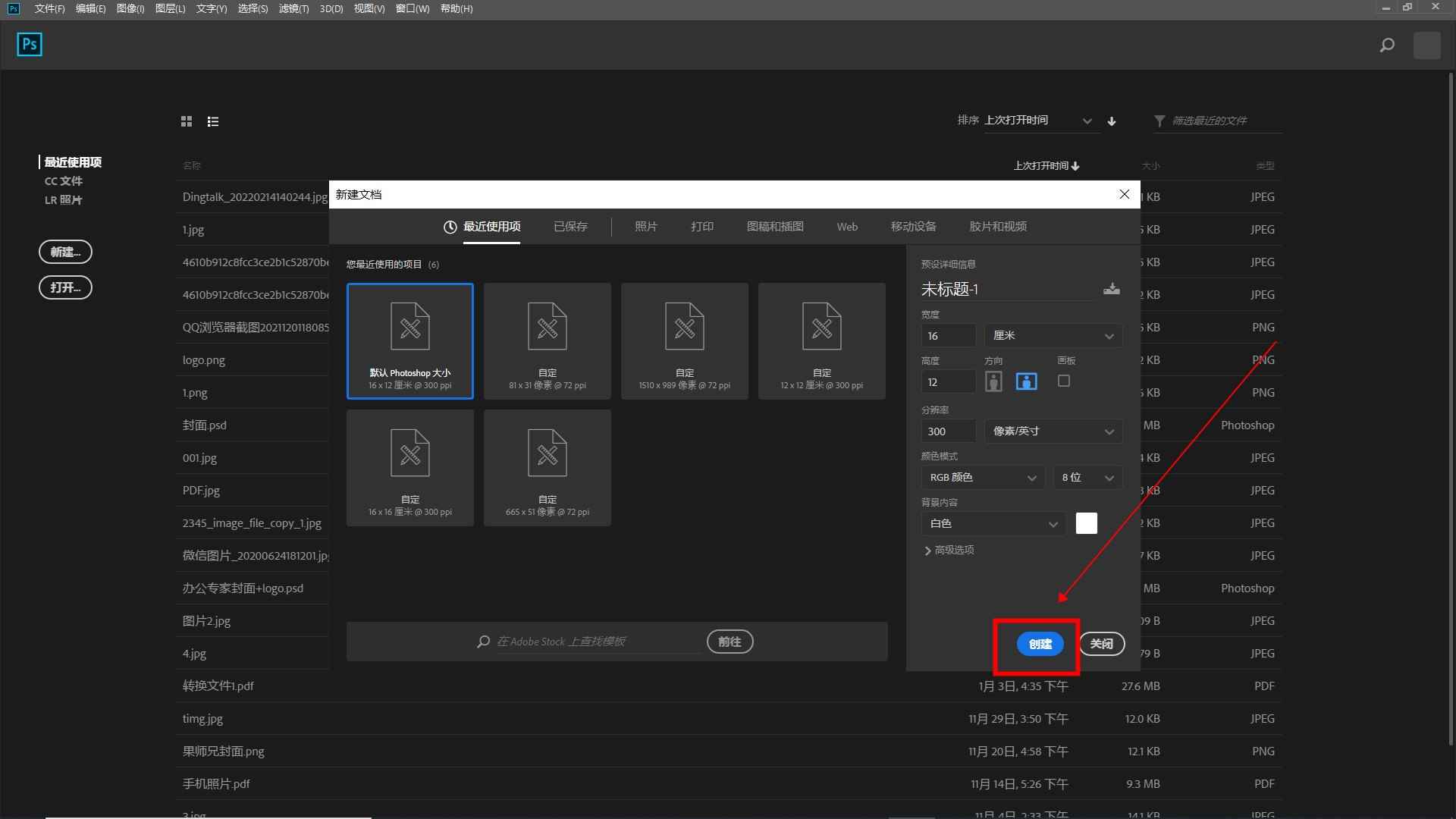This screenshot has height=819, width=1456.
Task: Switch to list view of recent files
Action: point(213,121)
